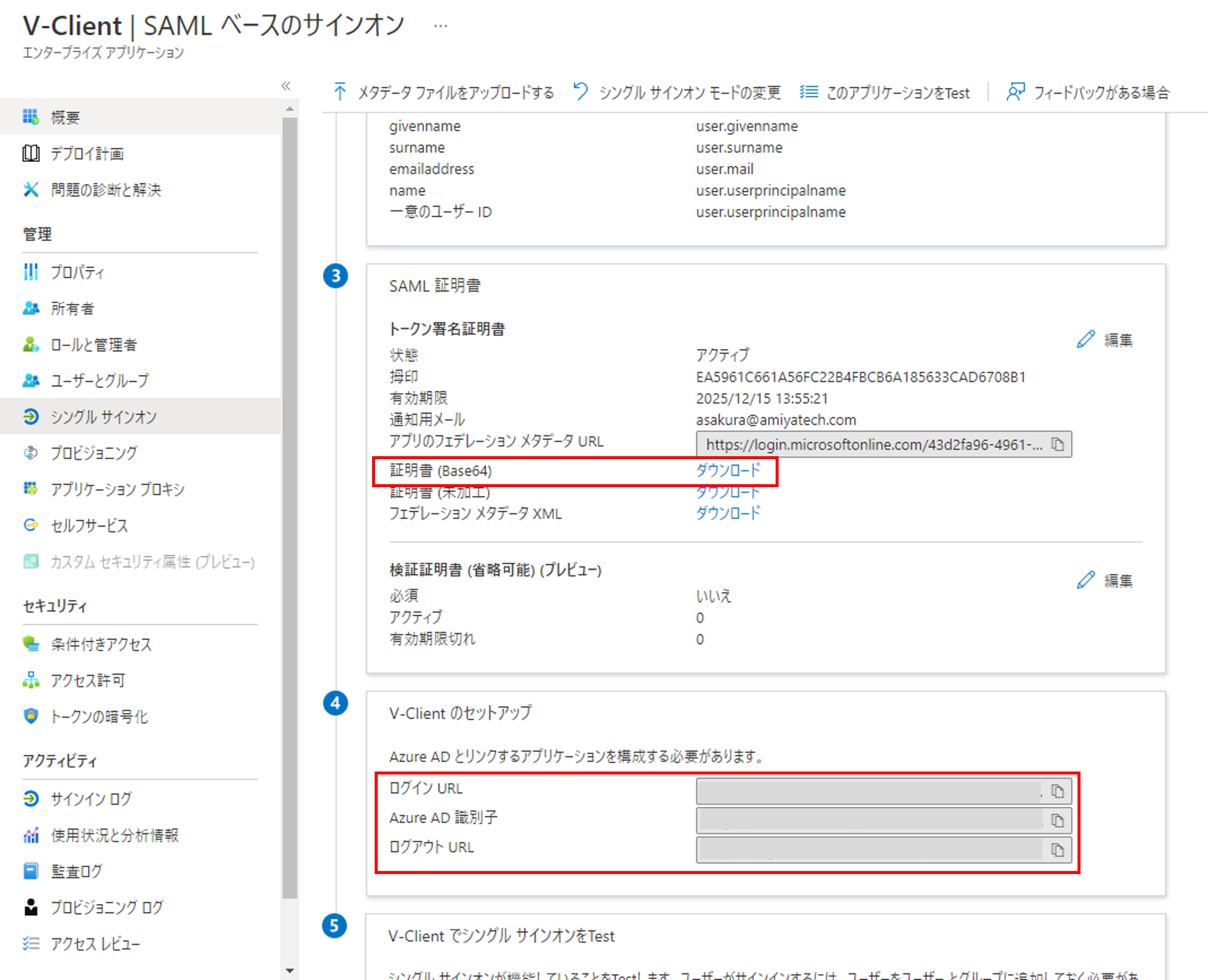The image size is (1208, 980).
Task: Click the シングル サインオン arrow icon
Action: (31, 416)
